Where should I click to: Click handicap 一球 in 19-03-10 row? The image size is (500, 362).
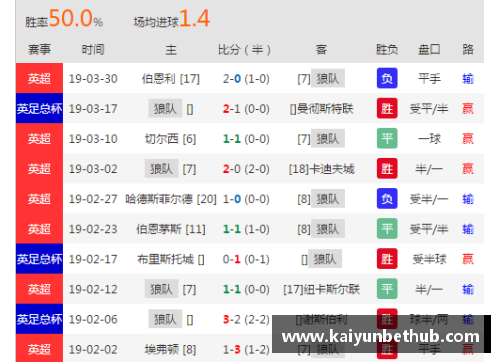(x=429, y=139)
